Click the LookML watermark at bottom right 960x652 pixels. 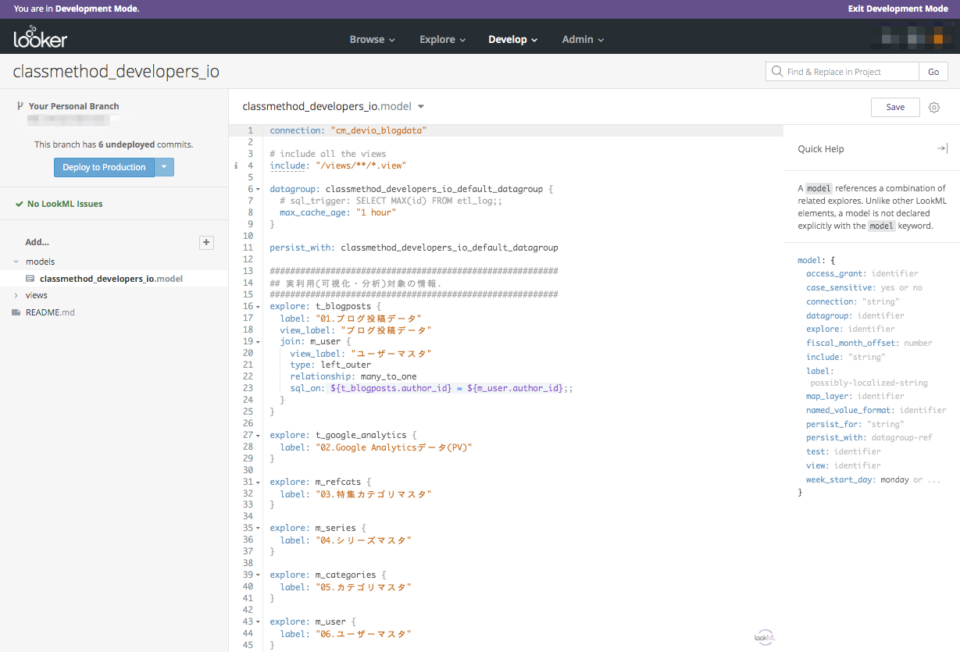(764, 636)
